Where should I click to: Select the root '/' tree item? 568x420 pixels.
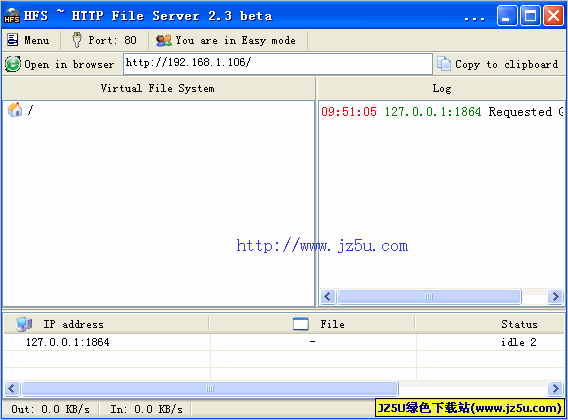click(30, 109)
